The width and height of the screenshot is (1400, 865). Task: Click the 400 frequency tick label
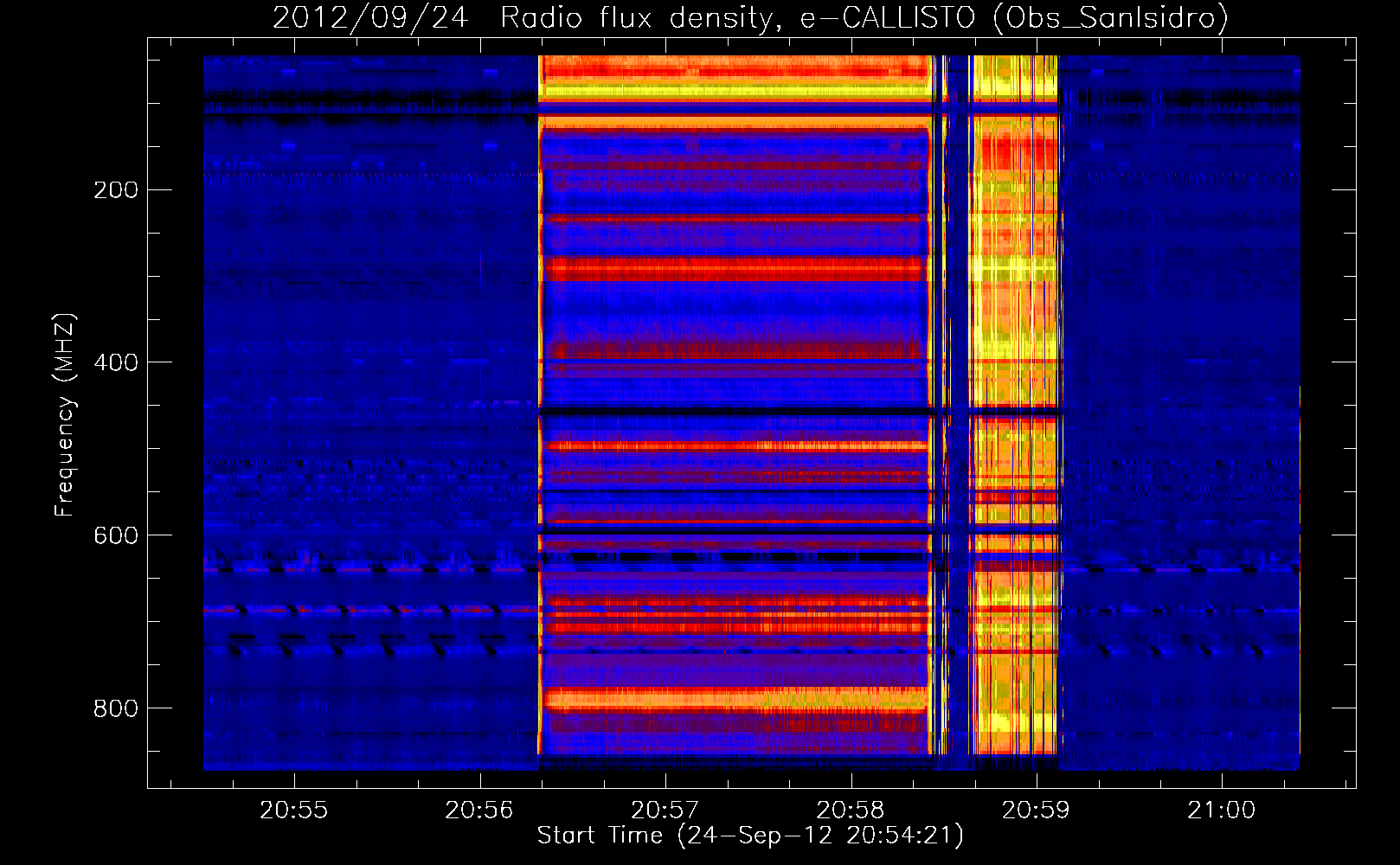pos(116,362)
